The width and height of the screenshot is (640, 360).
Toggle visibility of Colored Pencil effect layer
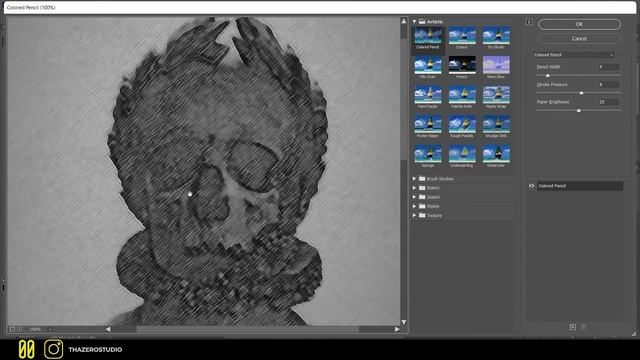pyautogui.click(x=531, y=186)
